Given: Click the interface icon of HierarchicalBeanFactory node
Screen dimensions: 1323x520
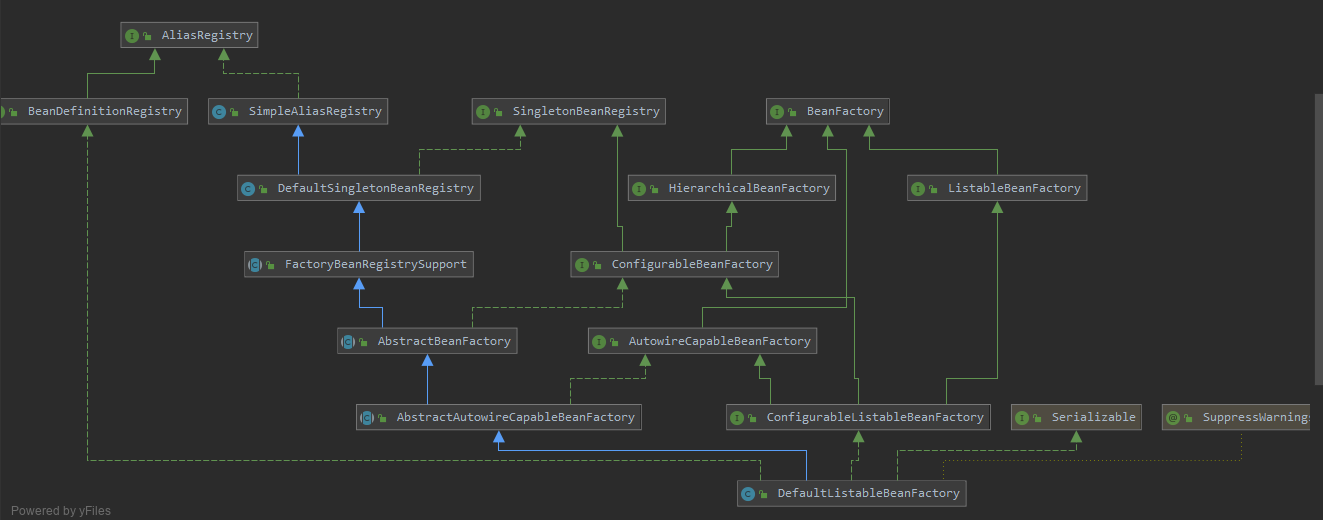Looking at the screenshot, I should [x=639, y=188].
